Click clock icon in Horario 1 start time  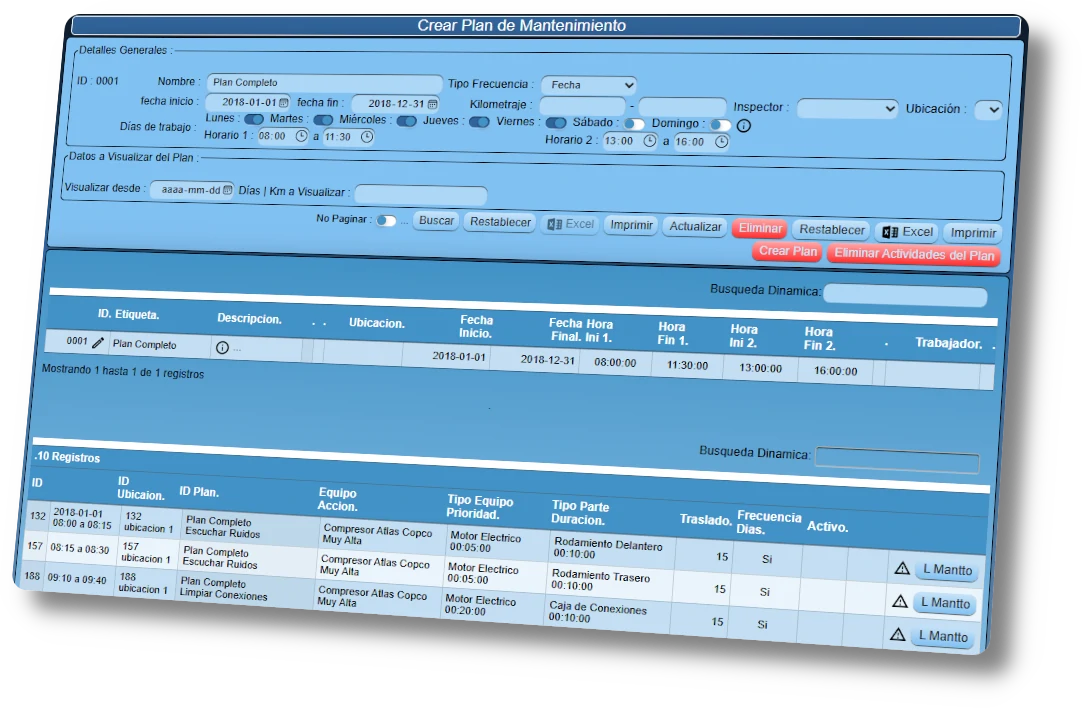click(301, 136)
